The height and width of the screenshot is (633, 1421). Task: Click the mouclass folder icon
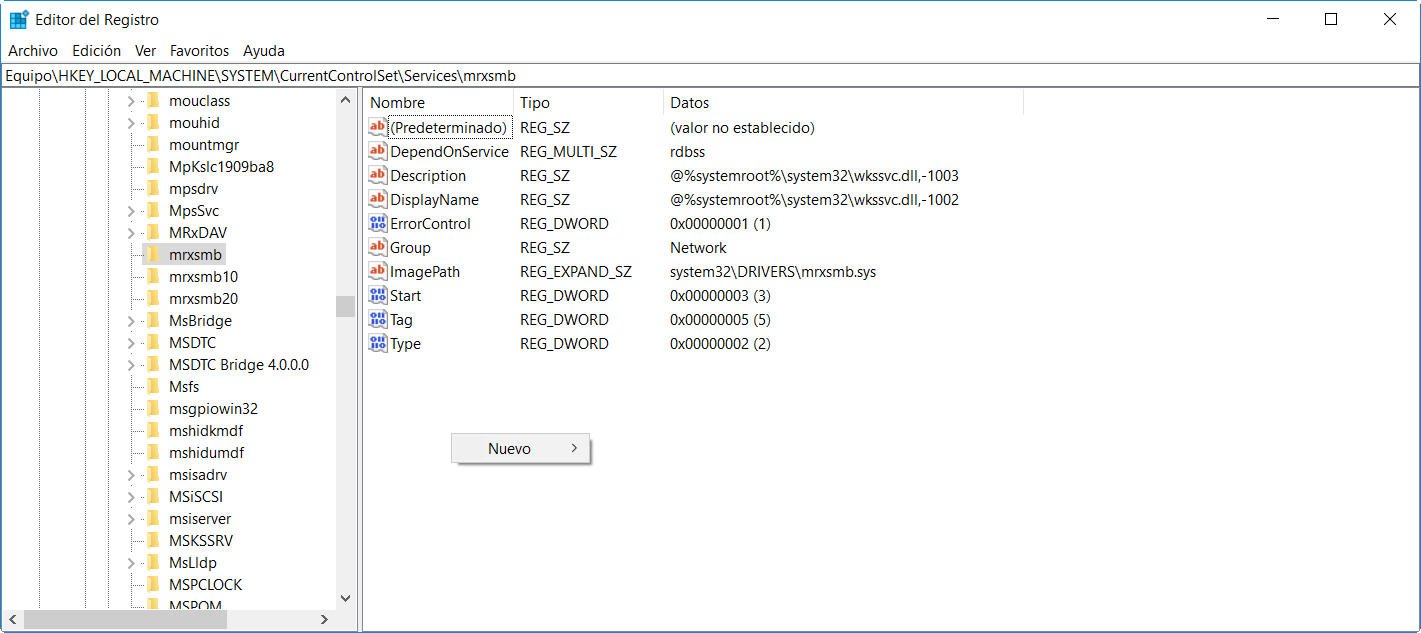tap(152, 101)
